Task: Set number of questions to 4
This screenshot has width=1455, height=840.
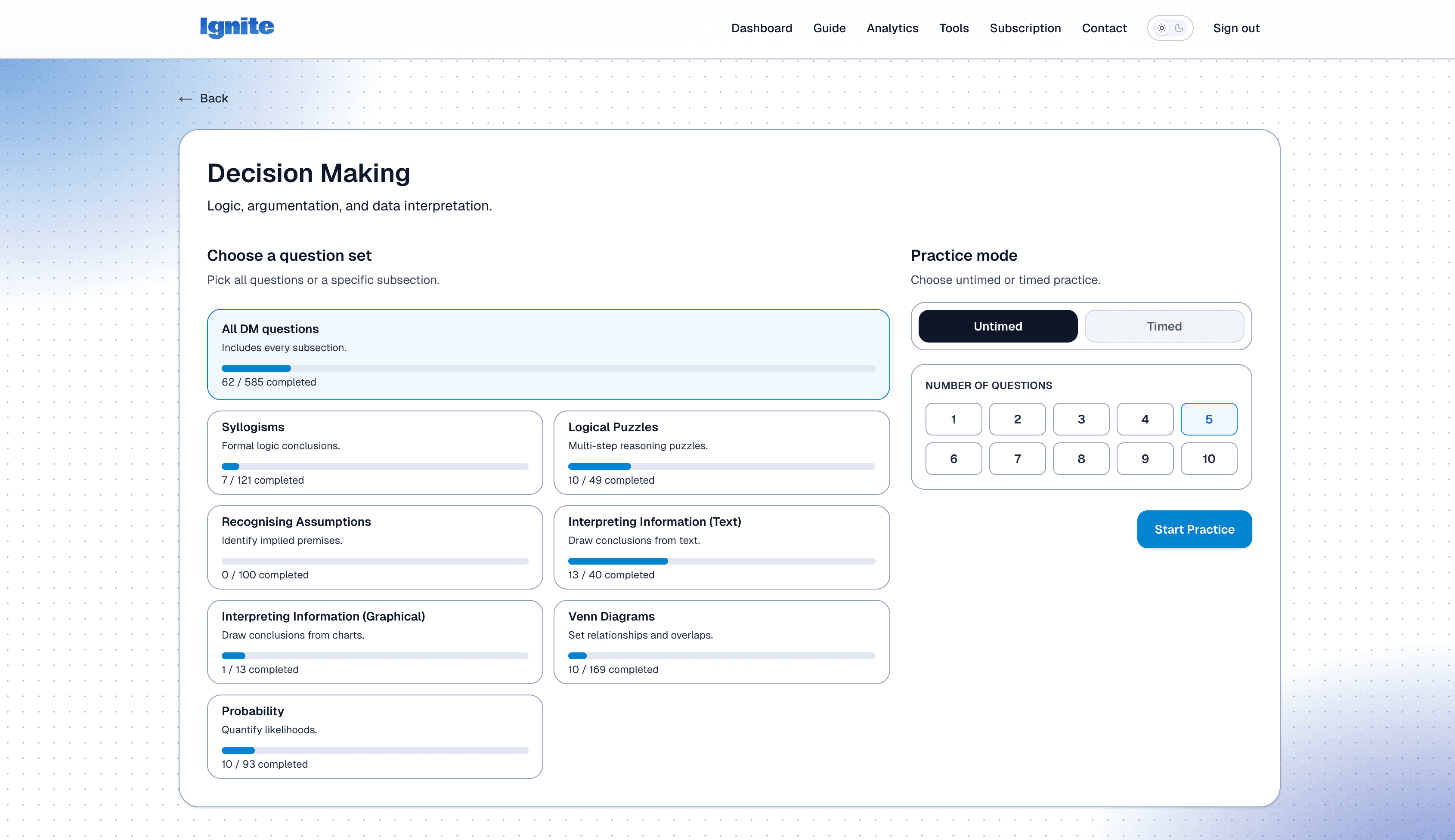Action: (x=1145, y=420)
